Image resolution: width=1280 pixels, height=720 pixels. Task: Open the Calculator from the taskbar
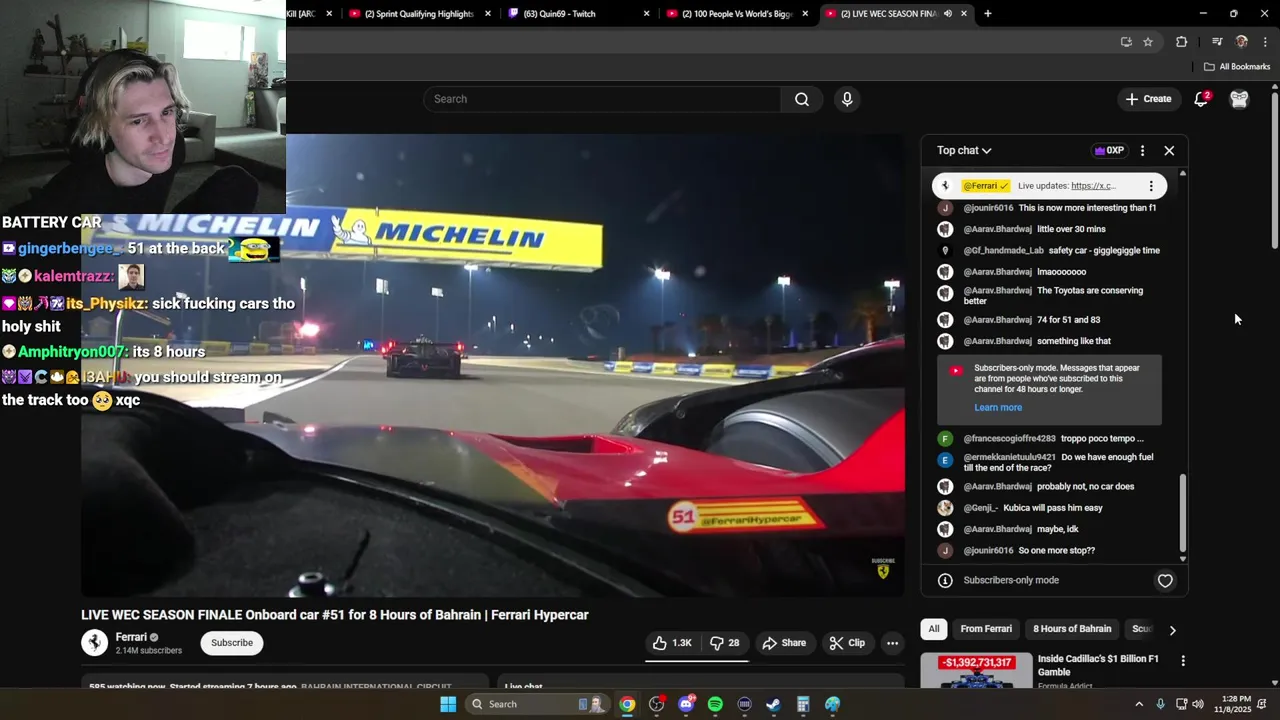[803, 704]
